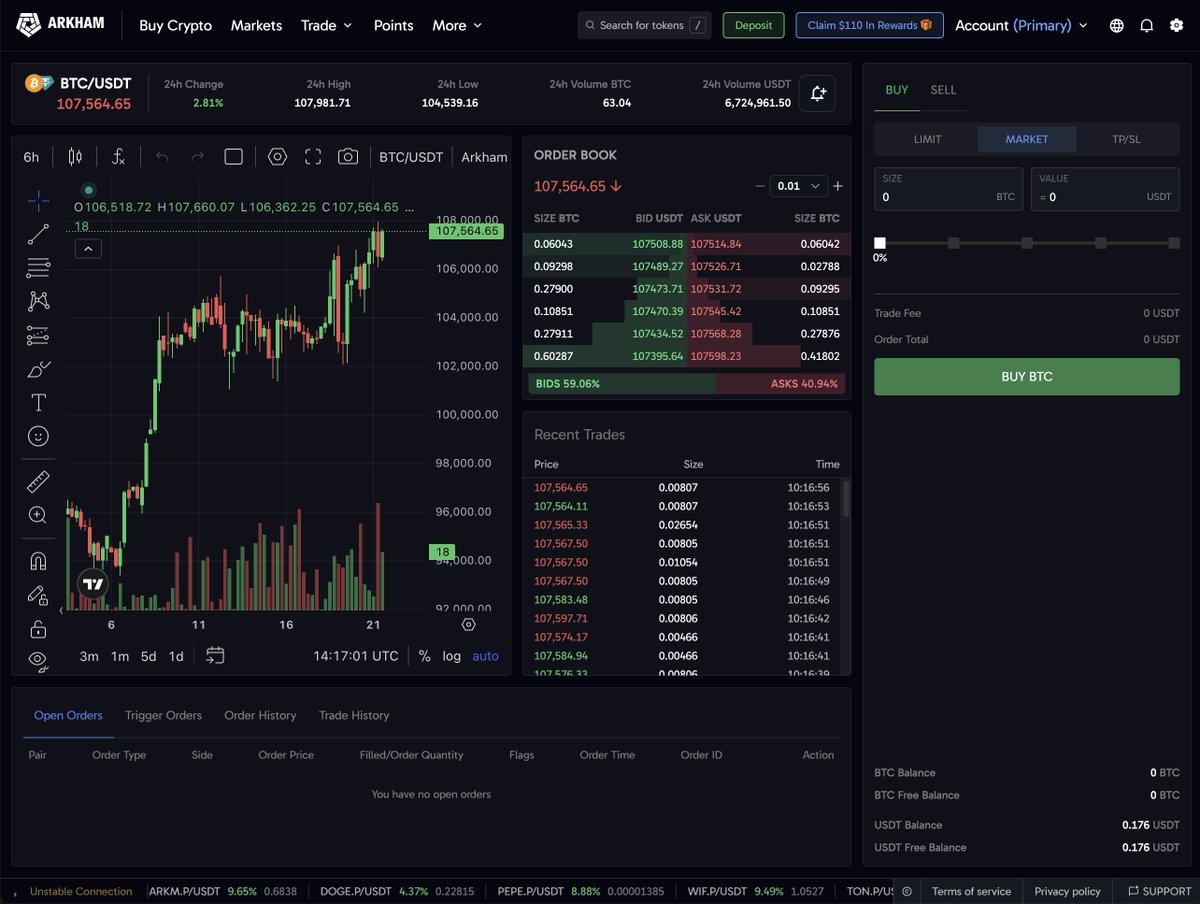
Task: Open the order book 0.01 grouping dropdown
Action: click(799, 186)
